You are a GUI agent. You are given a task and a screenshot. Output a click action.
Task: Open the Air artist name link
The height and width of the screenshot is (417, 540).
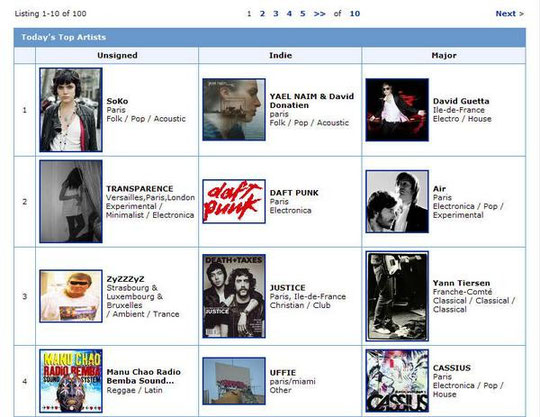pos(439,189)
